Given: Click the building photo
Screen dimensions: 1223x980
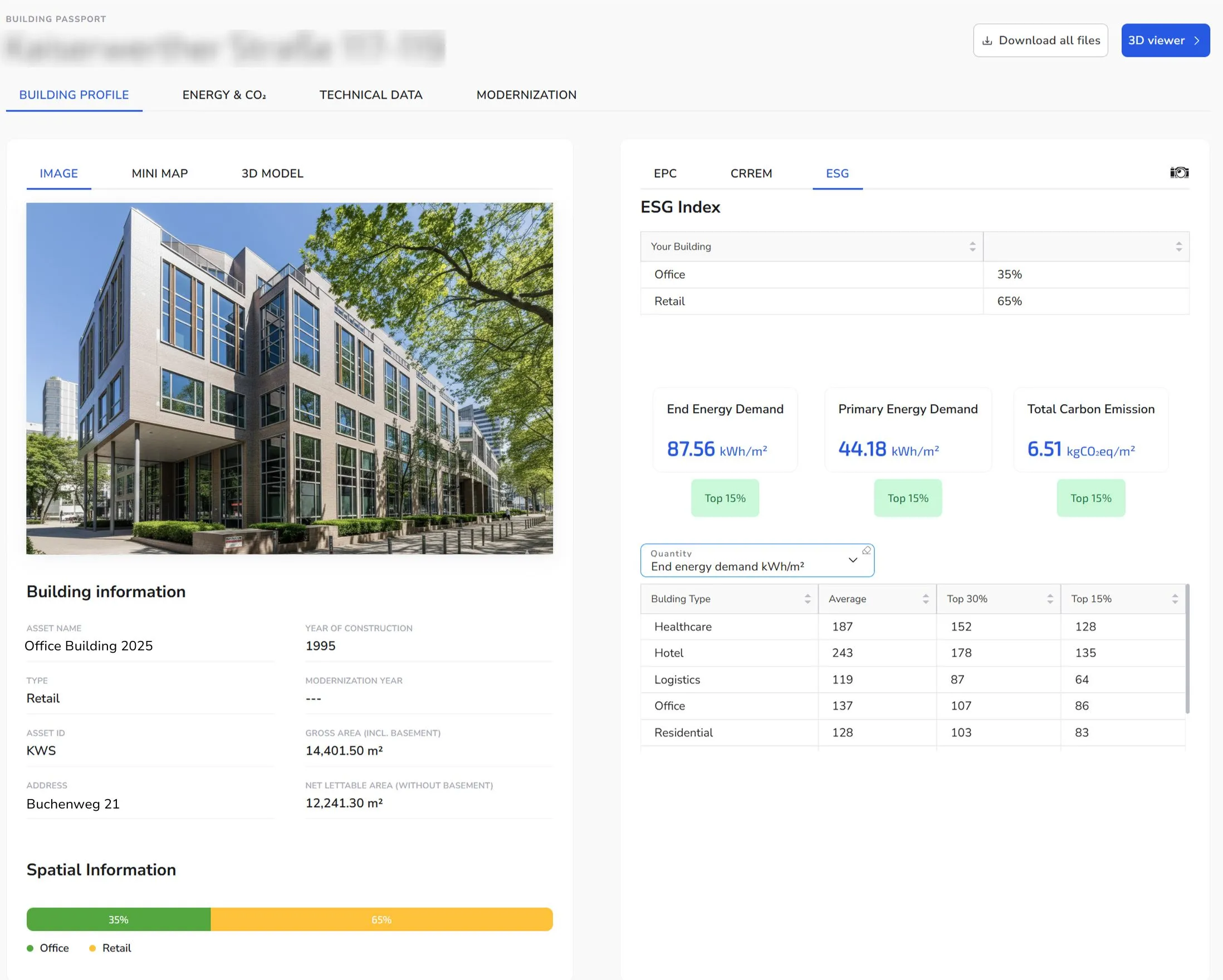Looking at the screenshot, I should [289, 378].
